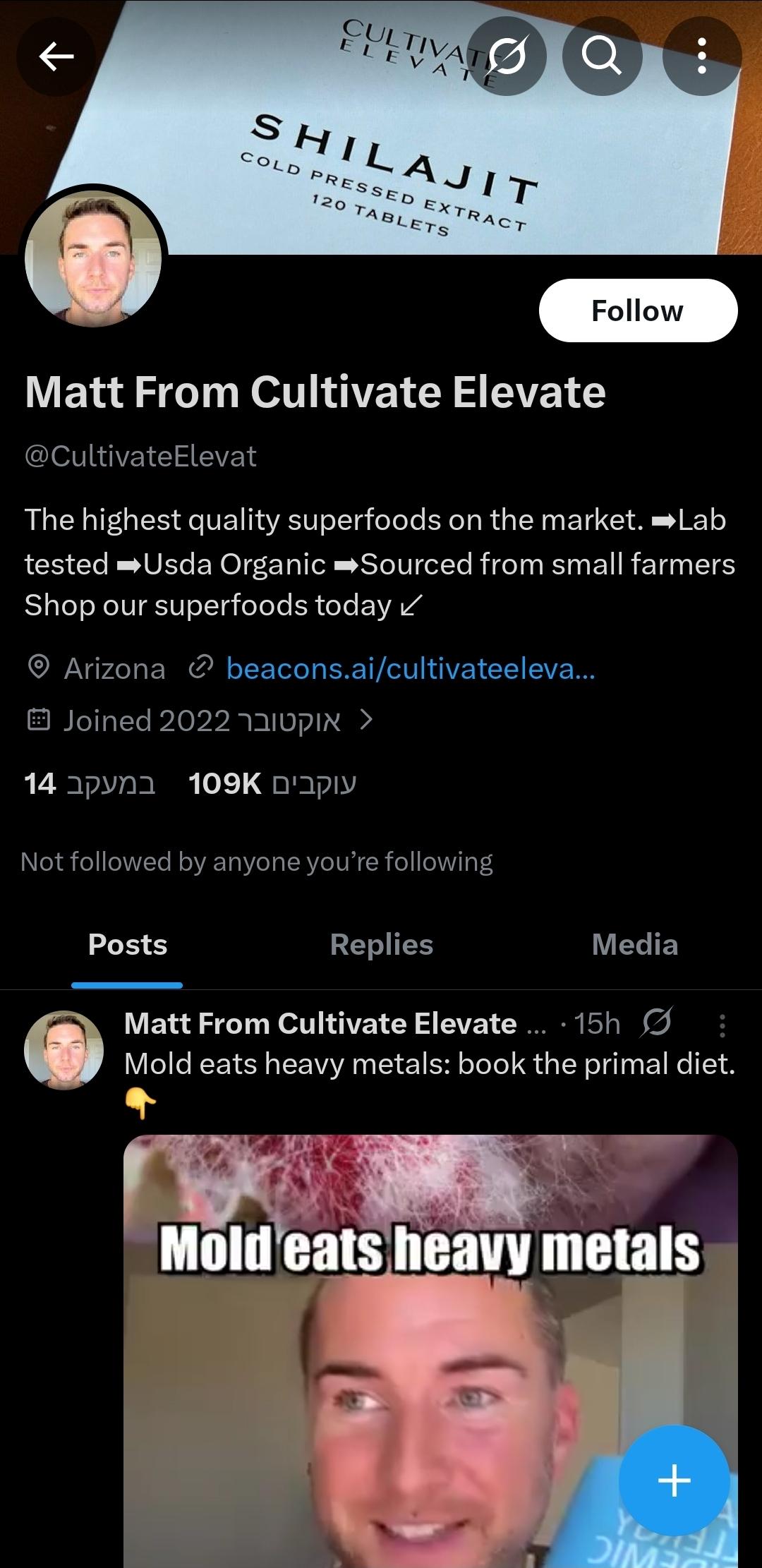The width and height of the screenshot is (762, 1568).
Task: Select the Posts tab
Action: coord(128,944)
